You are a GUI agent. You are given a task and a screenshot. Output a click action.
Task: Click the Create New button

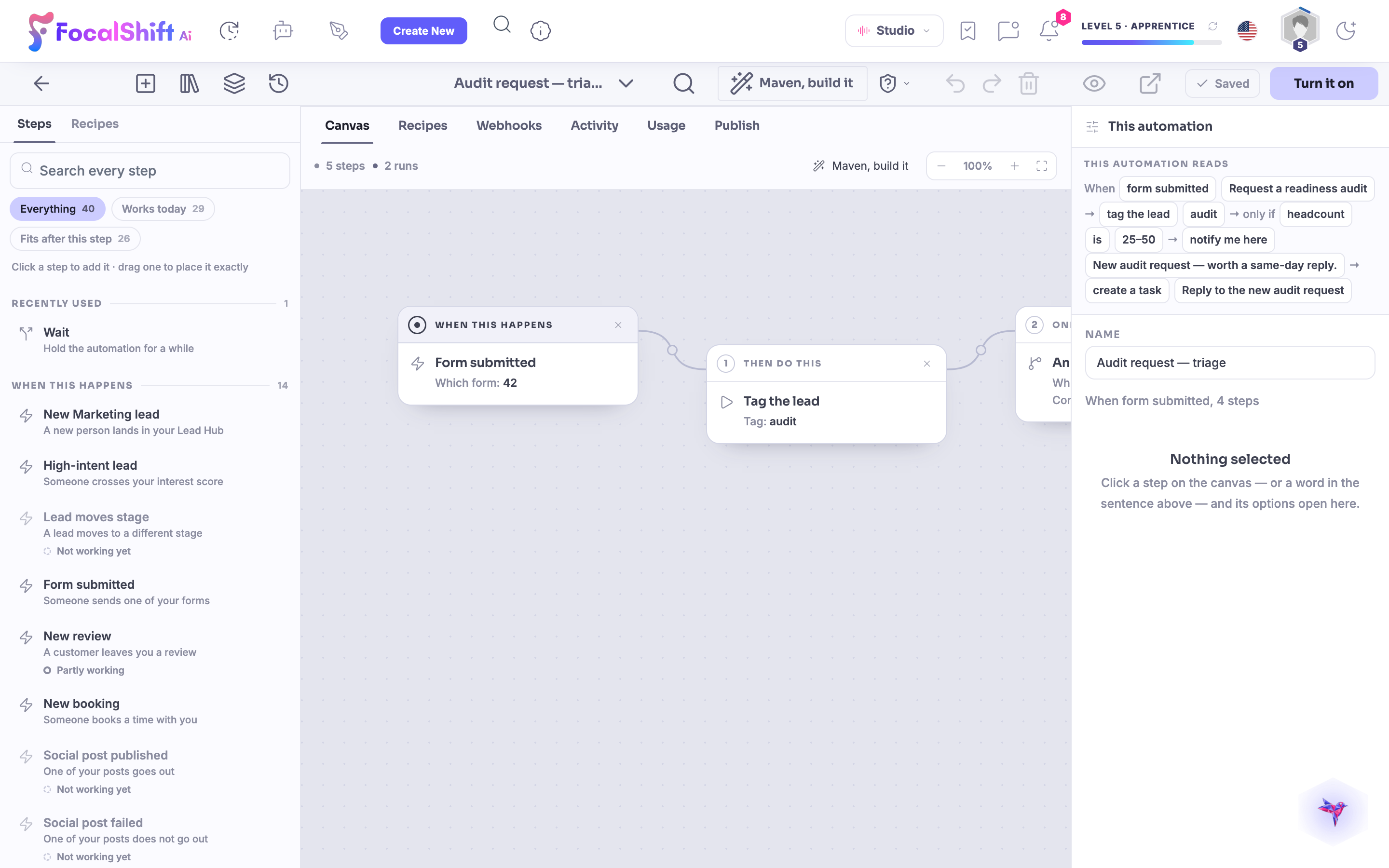point(423,31)
